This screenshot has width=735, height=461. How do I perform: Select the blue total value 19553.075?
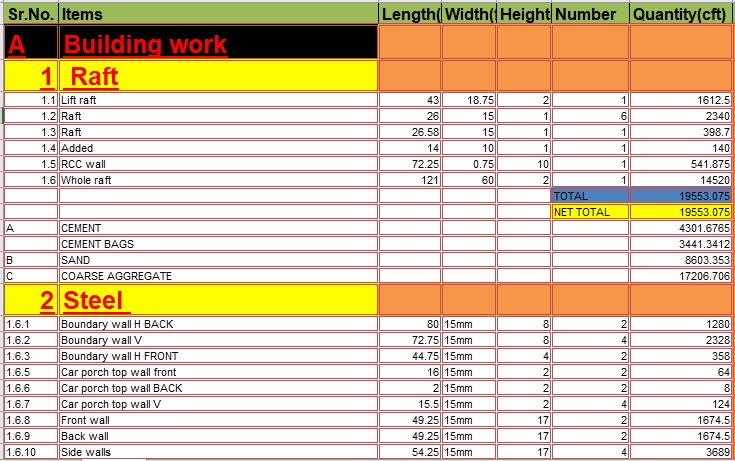pos(681,196)
